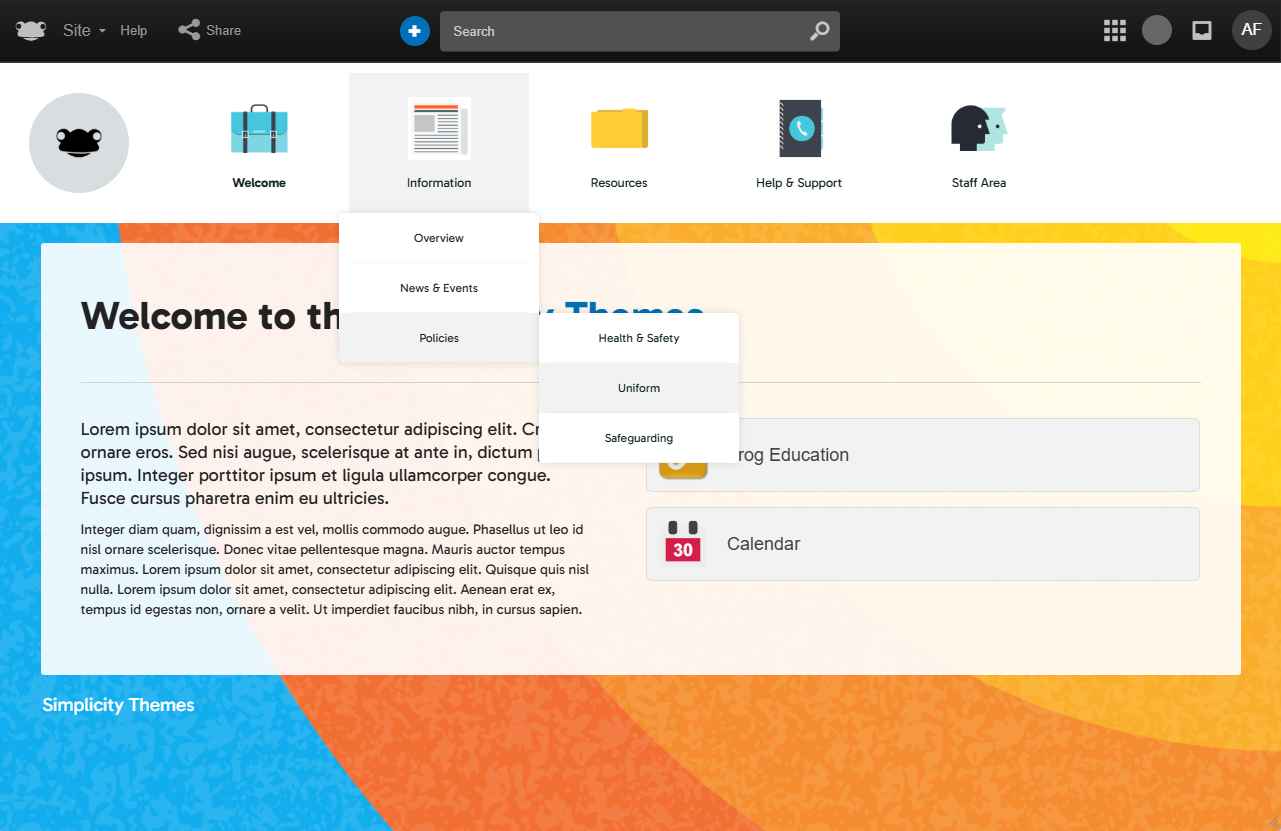Click into the Search input field

(x=620, y=31)
